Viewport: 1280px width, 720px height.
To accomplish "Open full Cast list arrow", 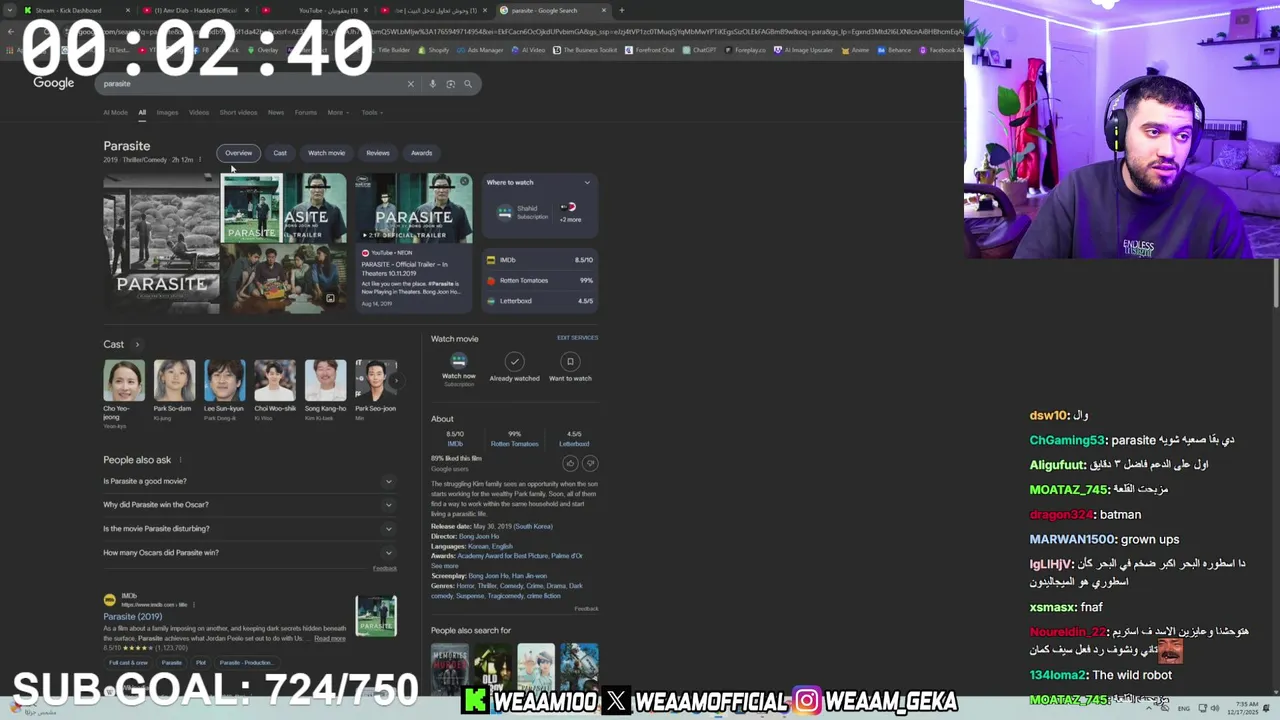I will pos(137,344).
